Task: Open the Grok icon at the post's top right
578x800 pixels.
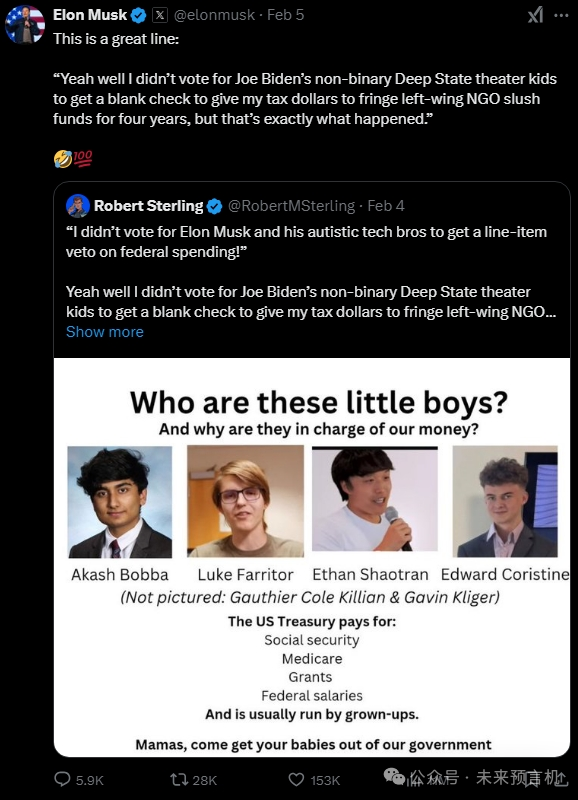Action: [535, 15]
